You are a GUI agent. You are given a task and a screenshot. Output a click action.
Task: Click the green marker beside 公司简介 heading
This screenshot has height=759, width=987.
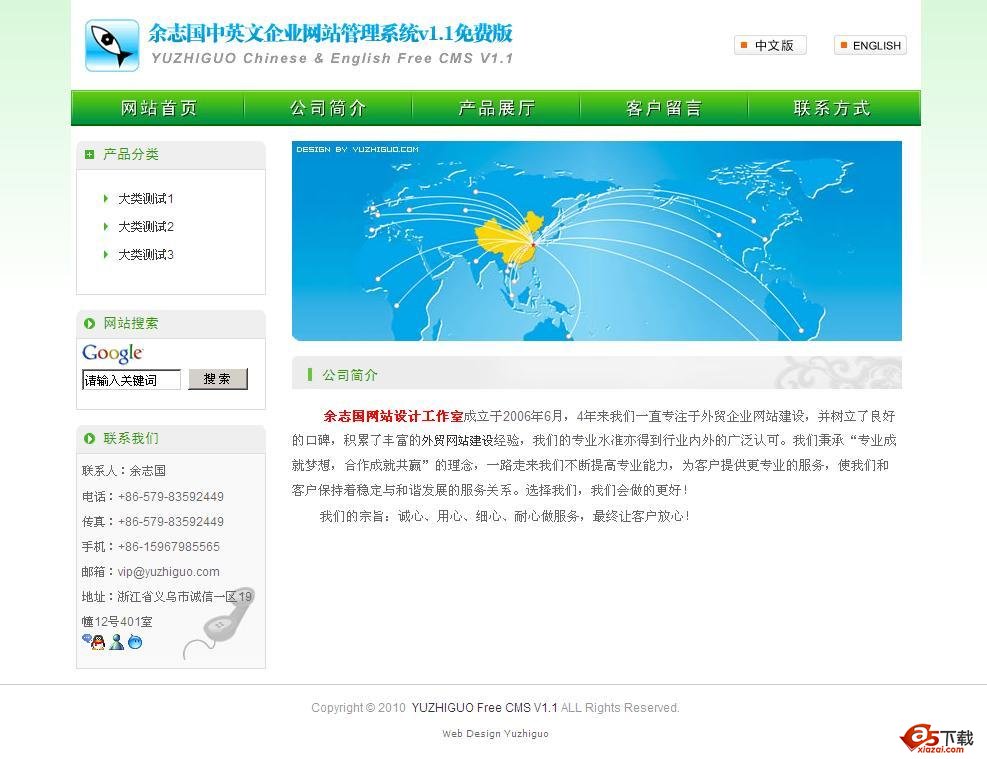pos(309,374)
